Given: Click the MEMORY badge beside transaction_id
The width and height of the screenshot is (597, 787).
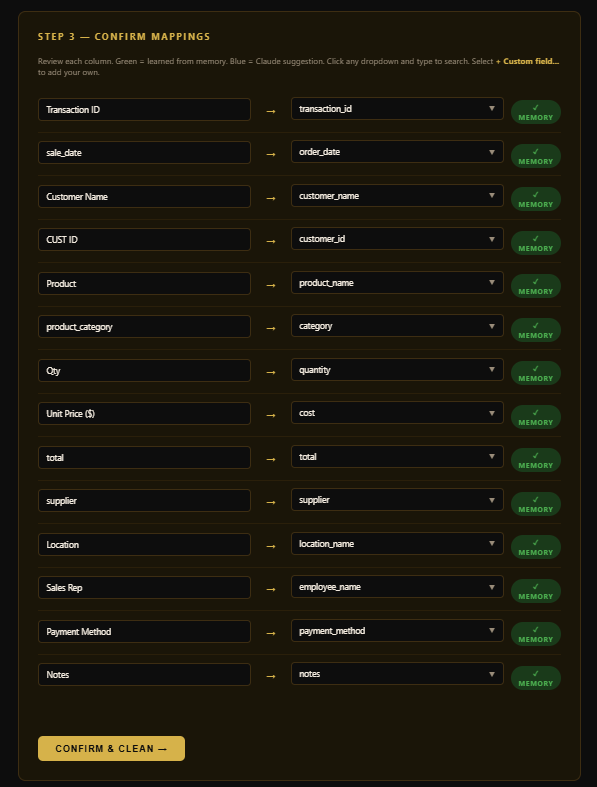Looking at the screenshot, I should coord(536,112).
